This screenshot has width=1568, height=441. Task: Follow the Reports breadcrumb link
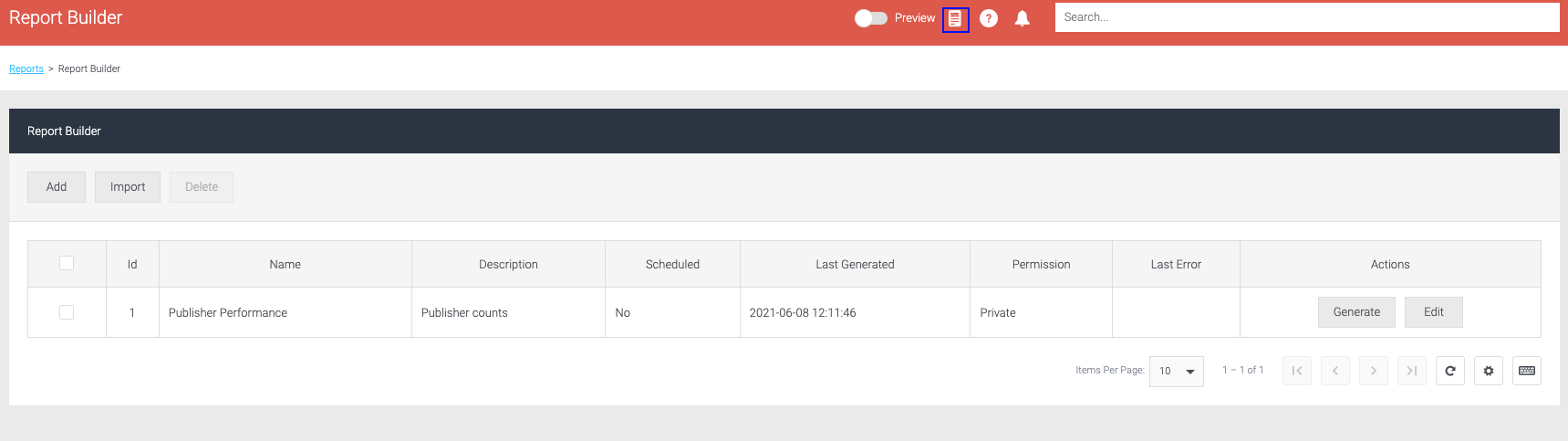point(26,69)
